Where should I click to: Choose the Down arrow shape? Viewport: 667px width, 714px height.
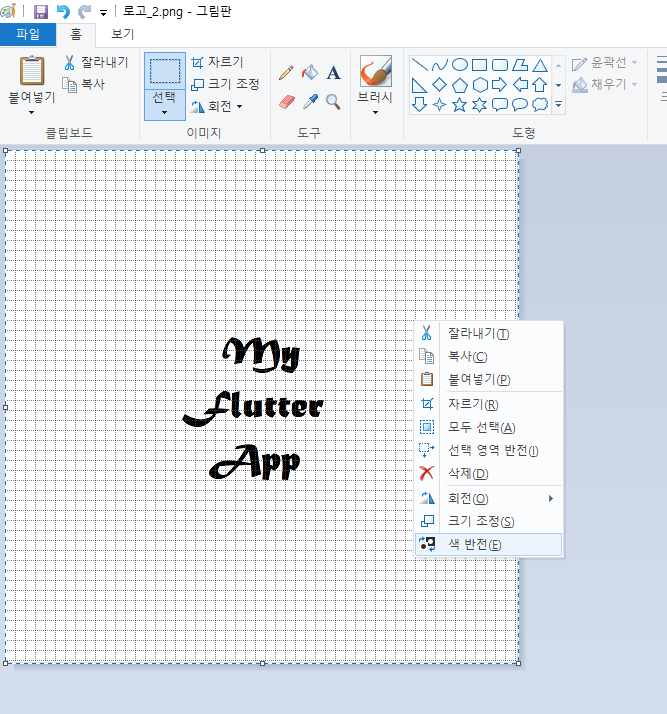(419, 105)
